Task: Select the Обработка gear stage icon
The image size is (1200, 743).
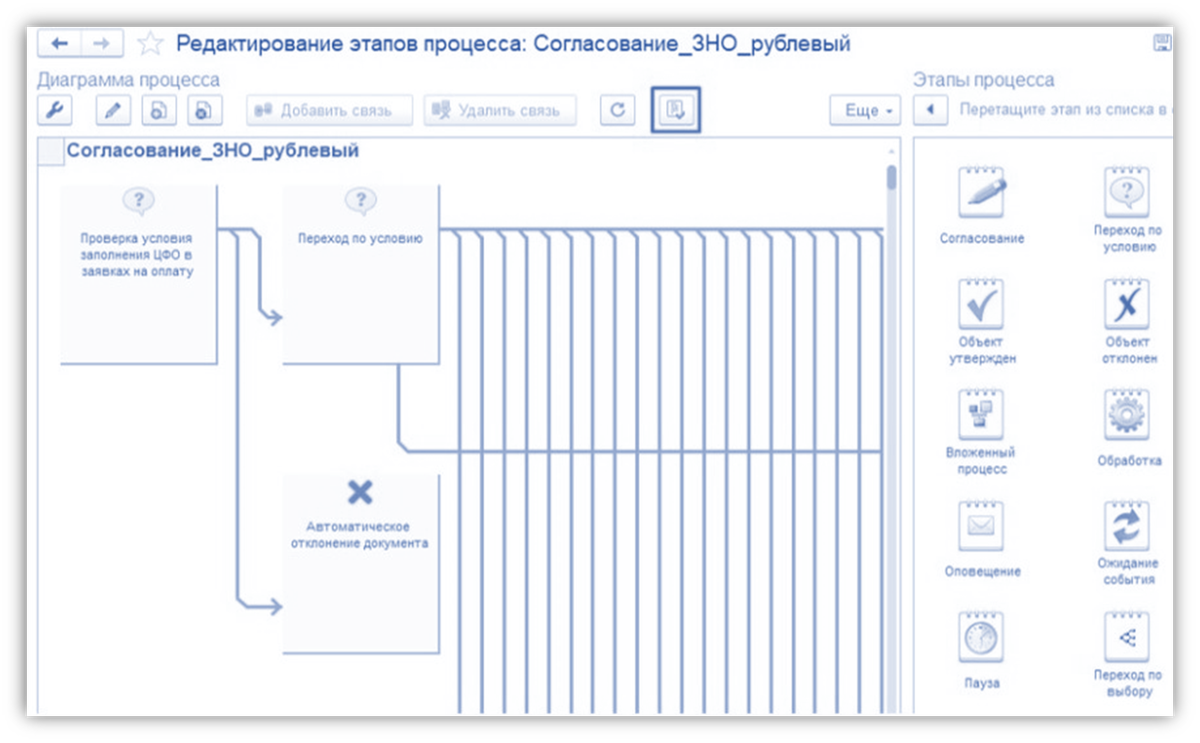Action: [1127, 415]
